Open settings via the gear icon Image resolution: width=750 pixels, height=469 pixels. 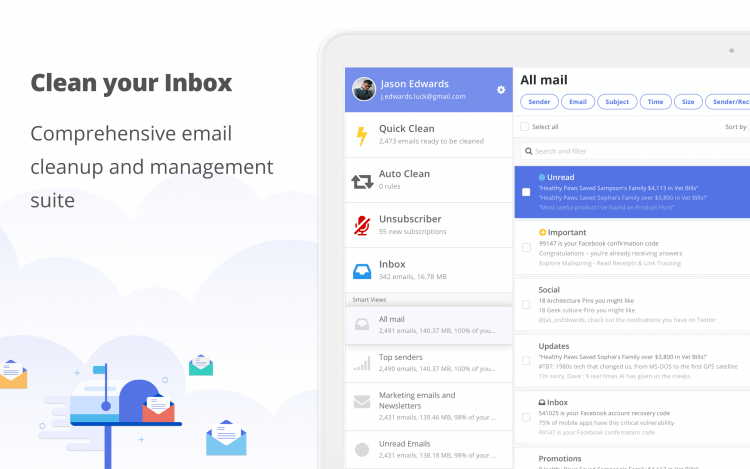point(501,90)
